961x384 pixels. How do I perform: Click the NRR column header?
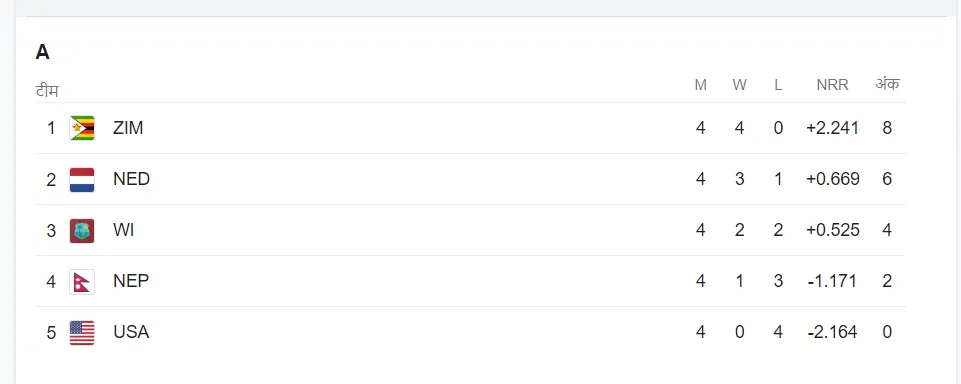coord(832,85)
